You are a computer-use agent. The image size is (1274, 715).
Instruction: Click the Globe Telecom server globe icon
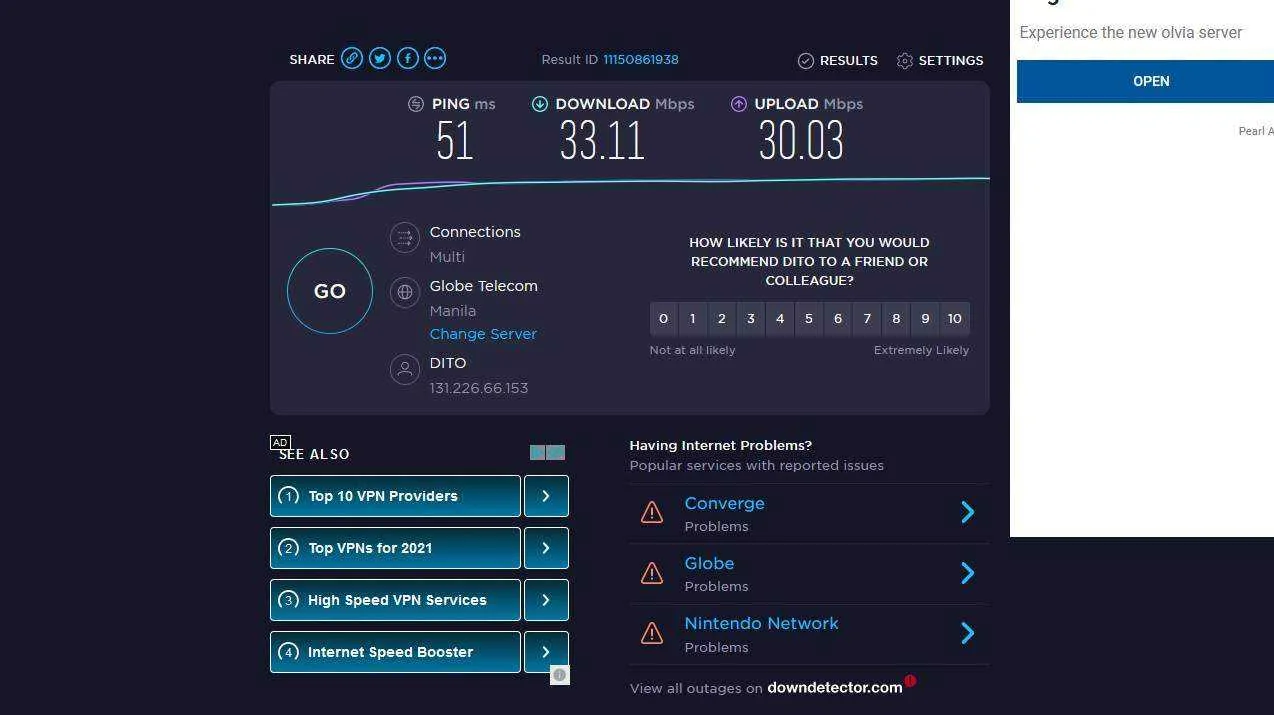click(405, 292)
